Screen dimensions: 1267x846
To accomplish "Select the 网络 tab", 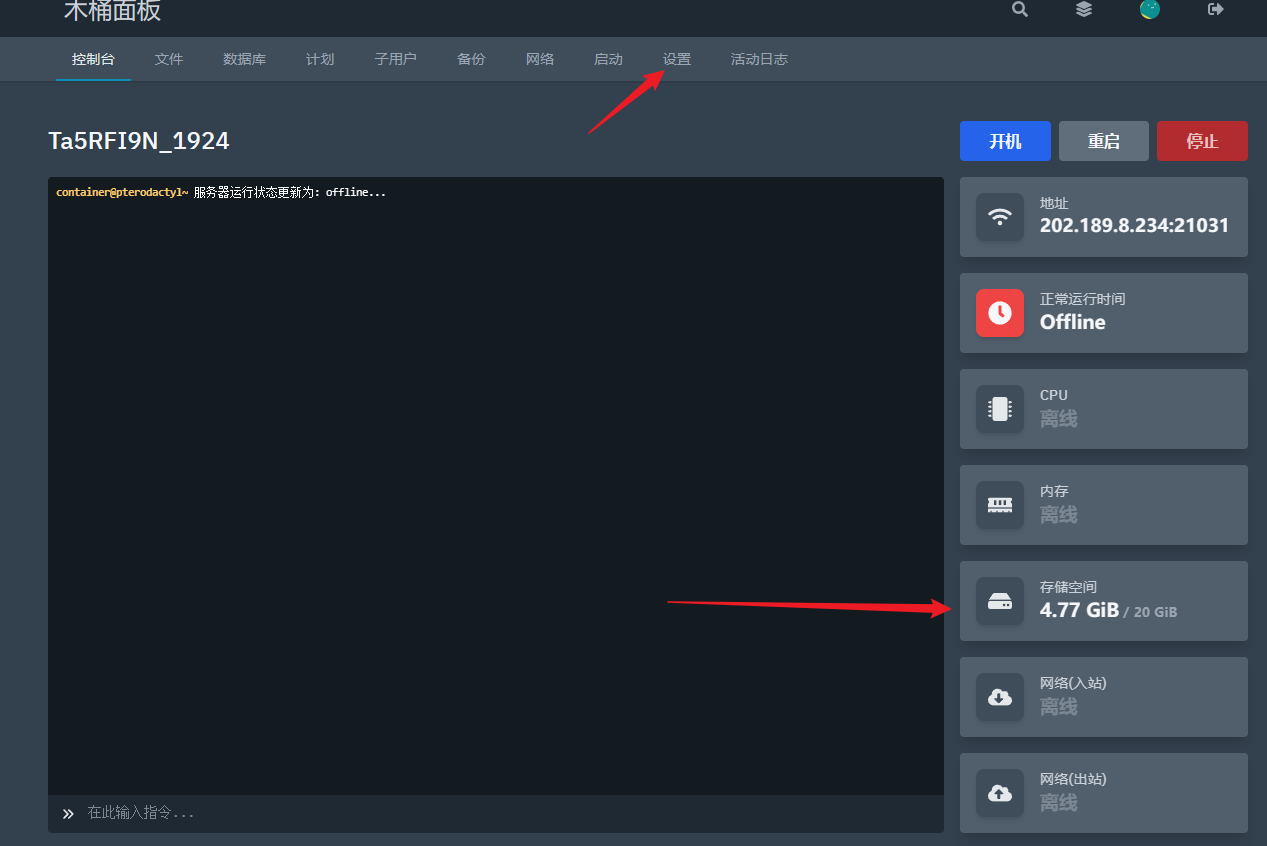I will tap(540, 59).
